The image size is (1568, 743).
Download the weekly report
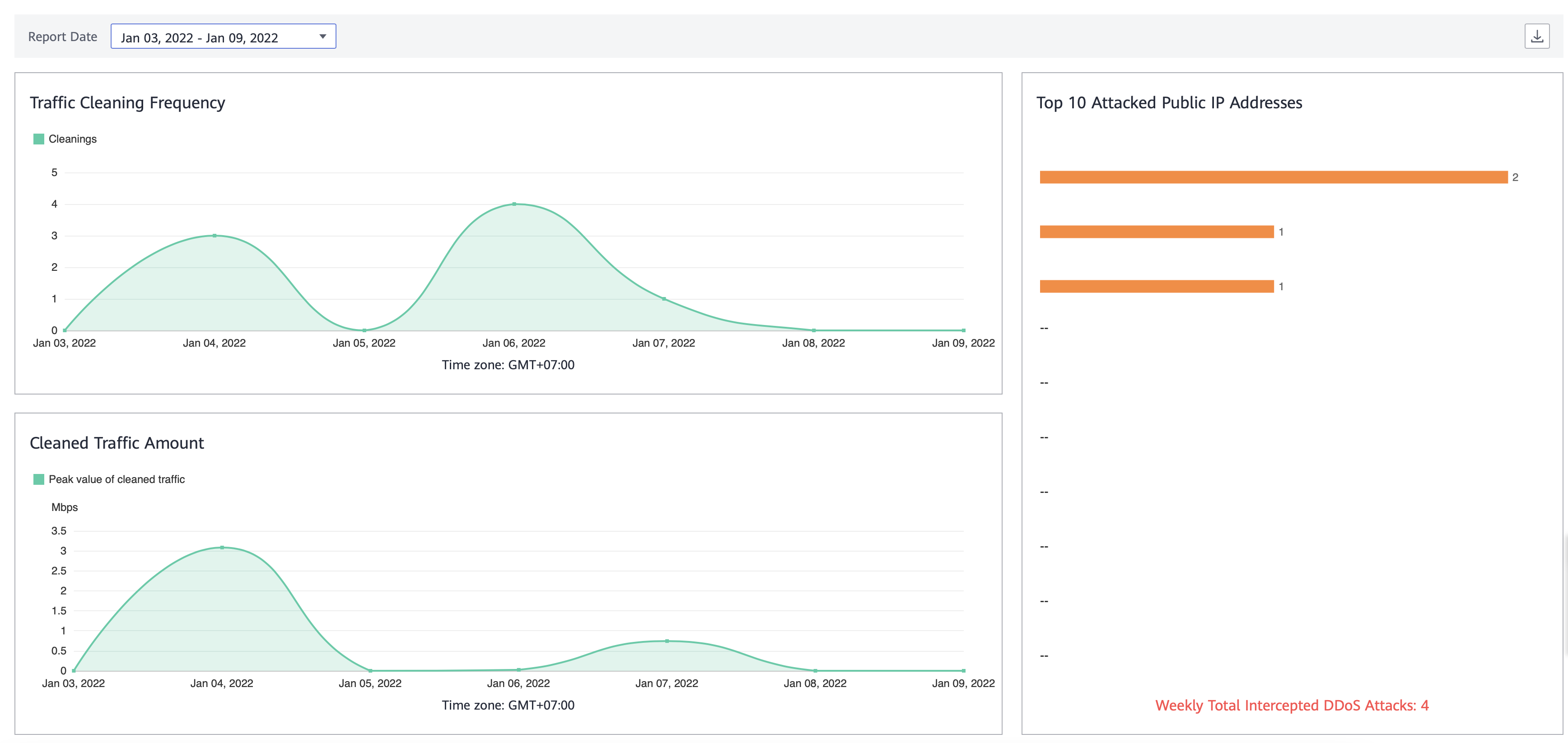tap(1536, 37)
